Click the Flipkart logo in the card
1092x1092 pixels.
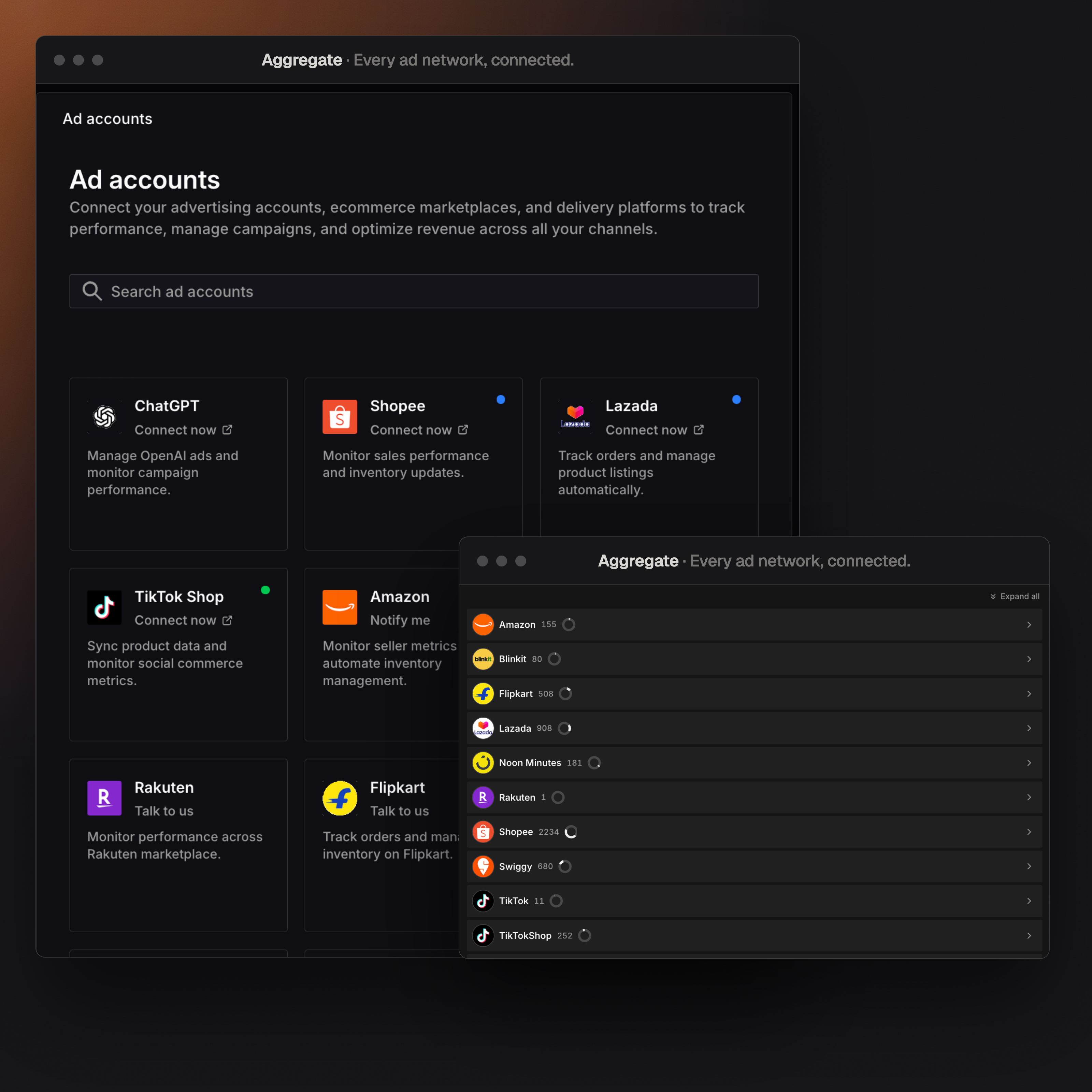click(340, 798)
